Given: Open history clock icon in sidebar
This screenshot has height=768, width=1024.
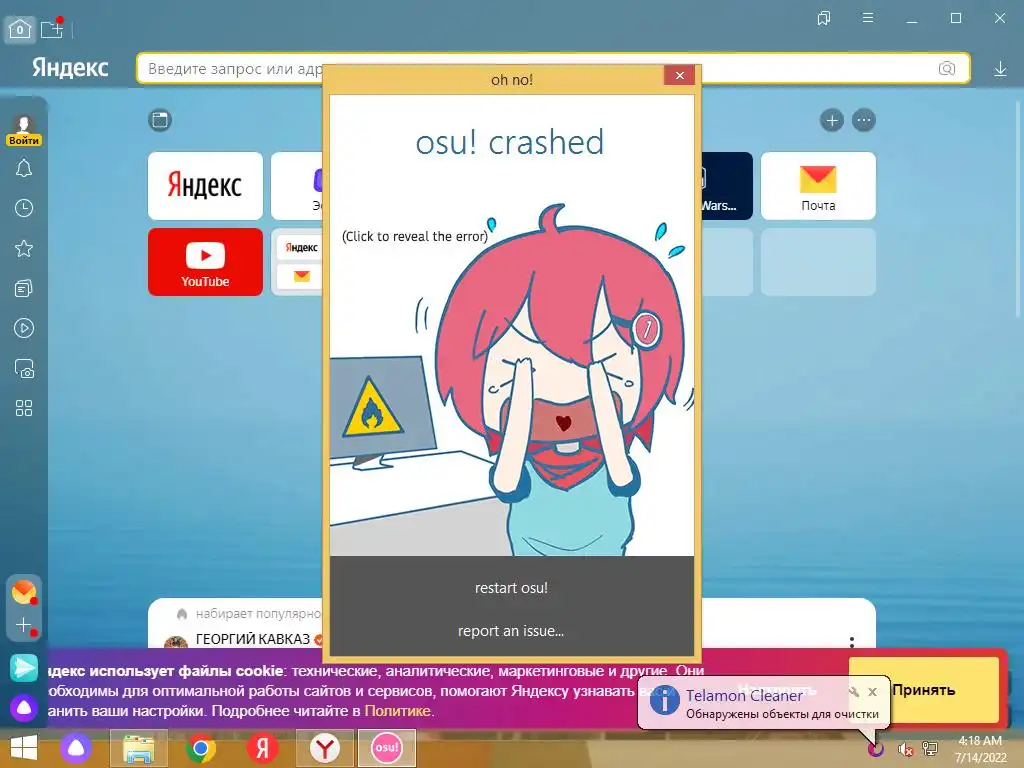Looking at the screenshot, I should click(24, 208).
